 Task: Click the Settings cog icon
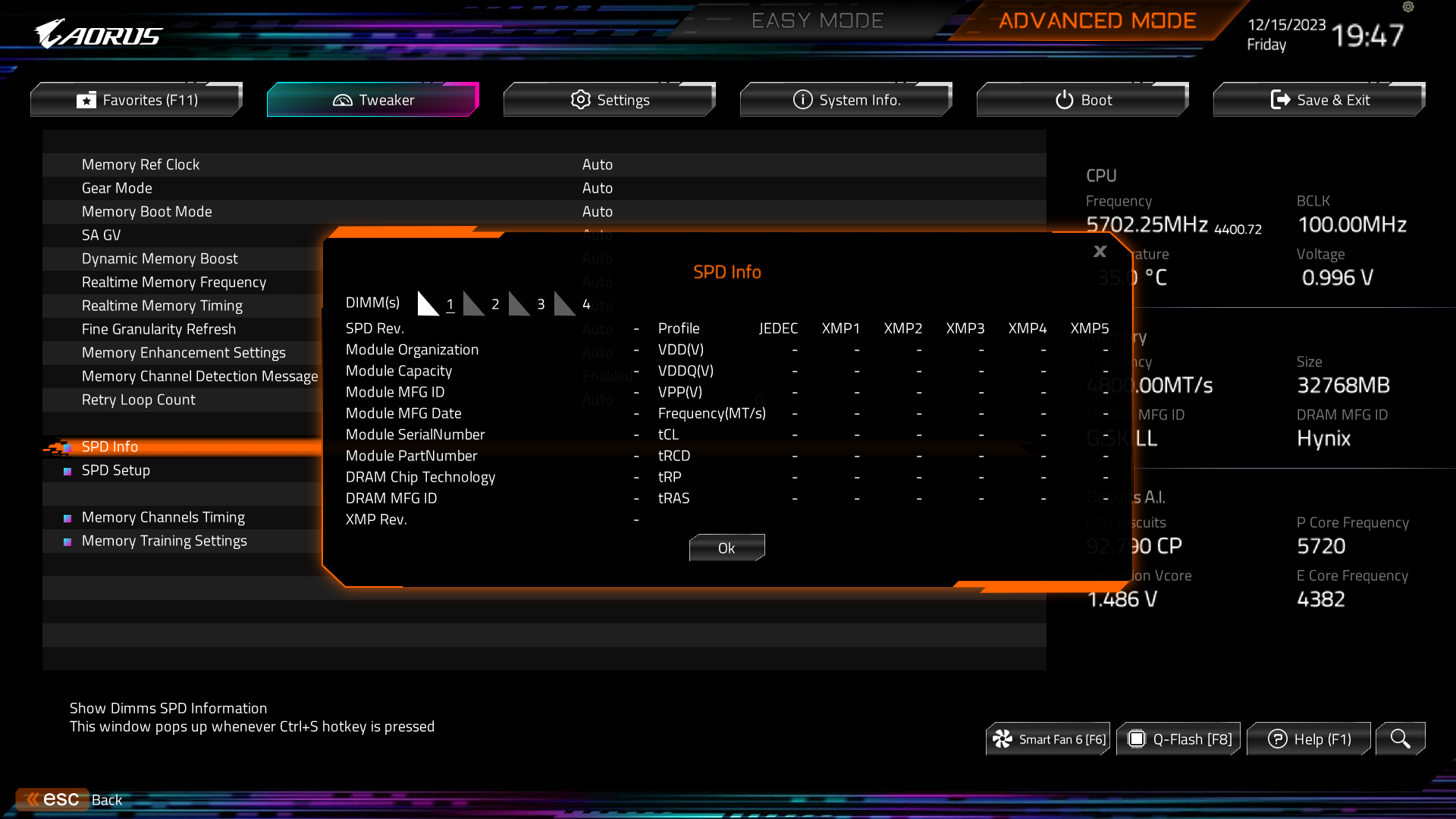point(581,99)
